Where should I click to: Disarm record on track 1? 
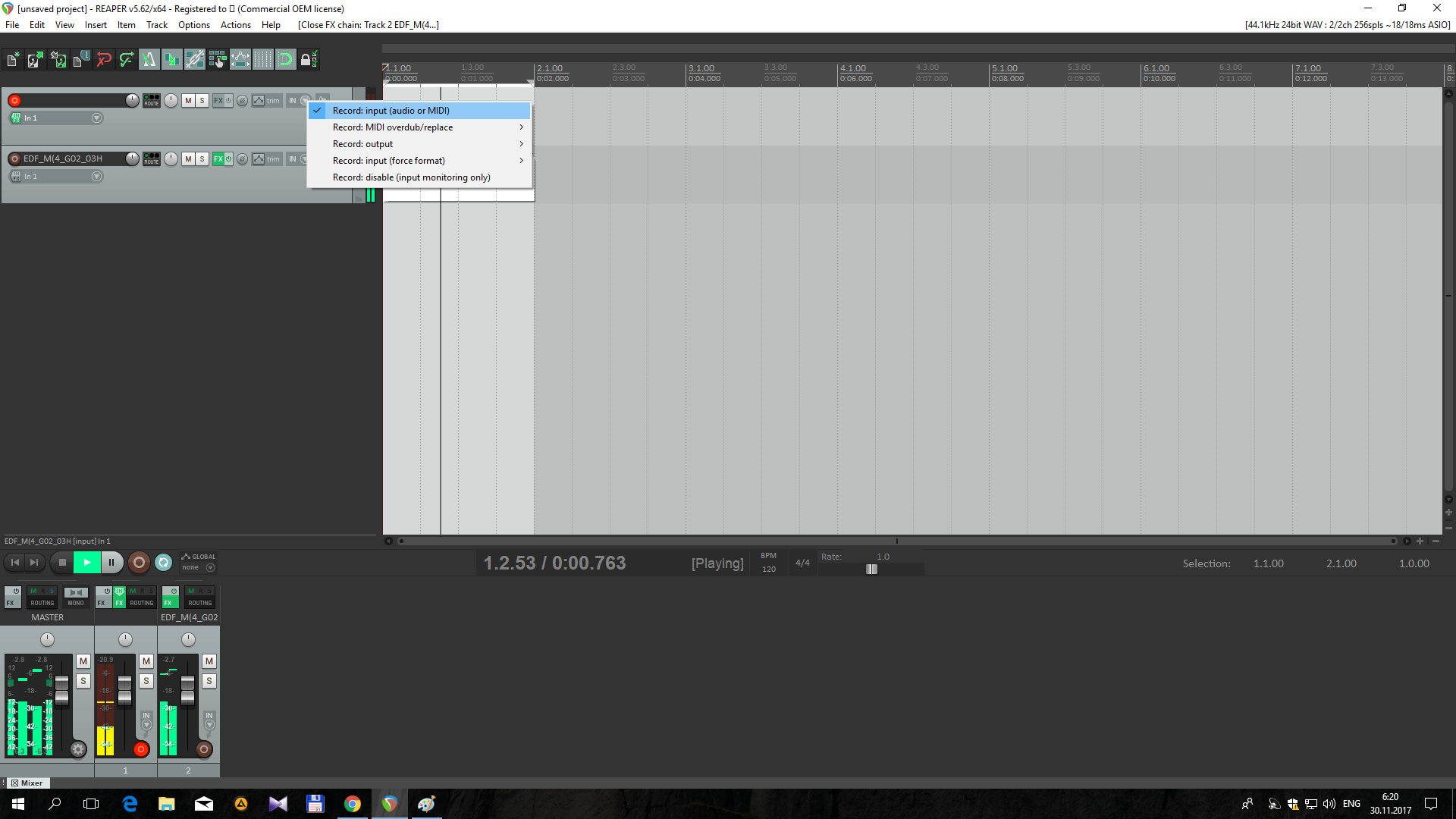pos(14,100)
